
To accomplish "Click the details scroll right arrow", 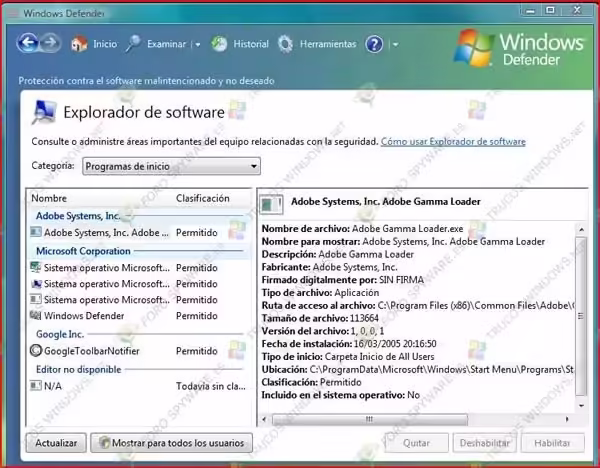I will pyautogui.click(x=567, y=419).
